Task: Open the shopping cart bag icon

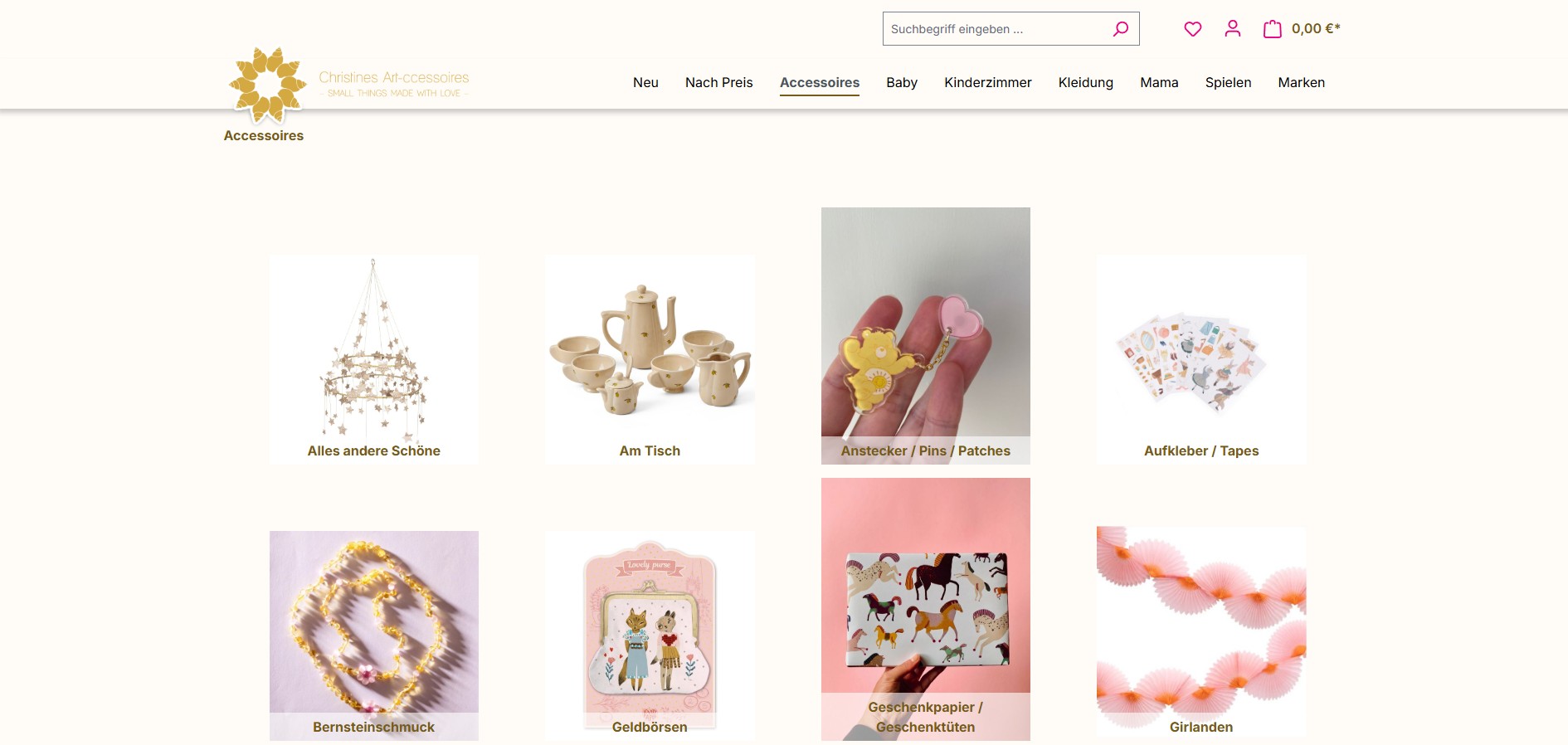Action: [1272, 29]
